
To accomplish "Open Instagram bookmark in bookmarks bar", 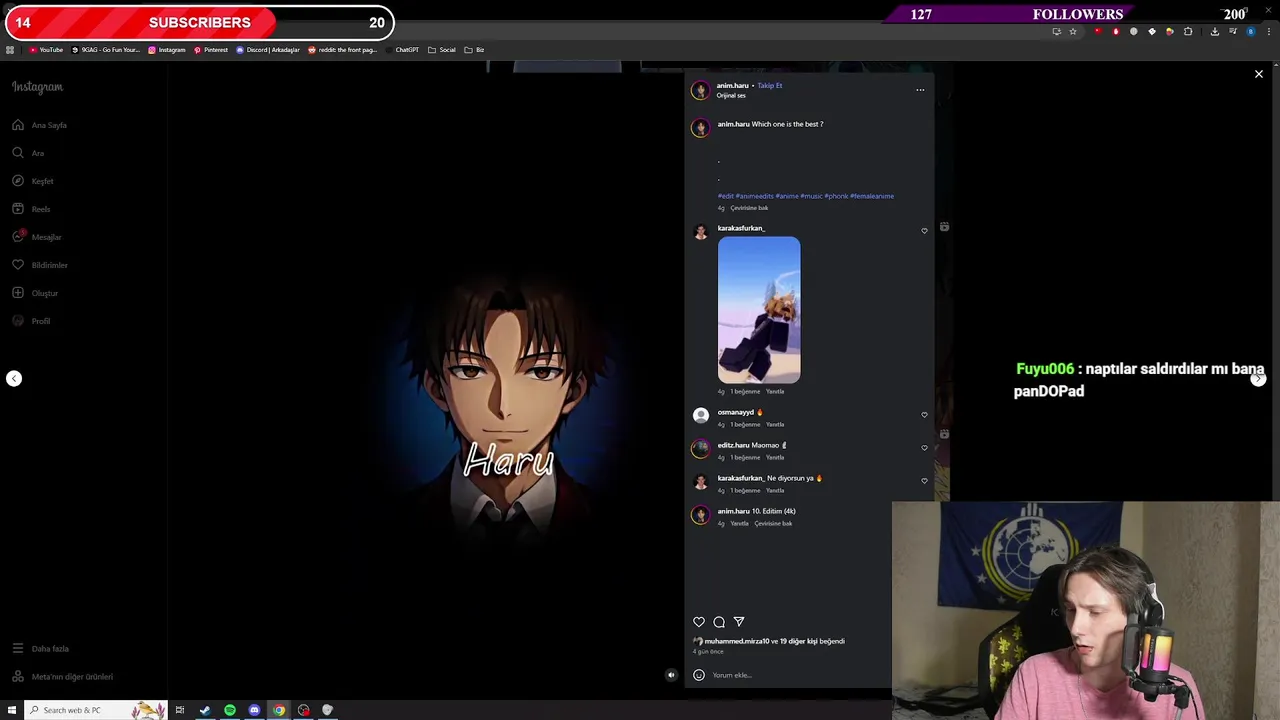I will (166, 50).
